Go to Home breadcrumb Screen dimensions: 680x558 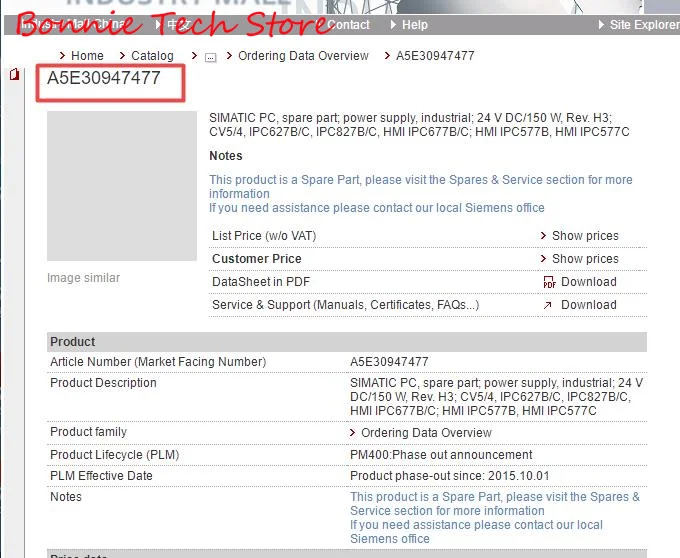click(x=87, y=55)
